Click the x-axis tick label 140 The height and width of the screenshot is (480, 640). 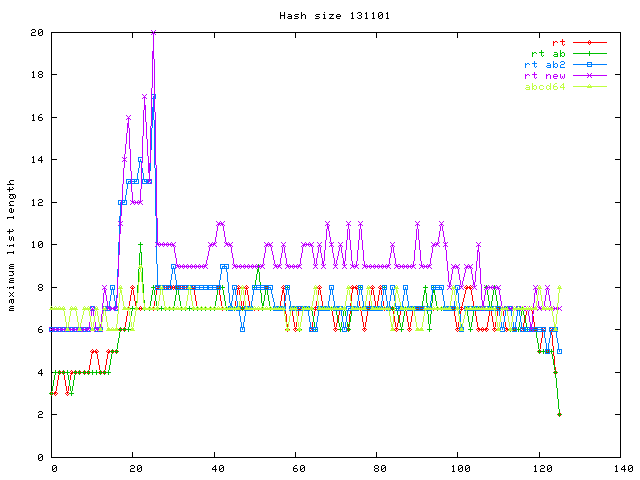pos(623,469)
